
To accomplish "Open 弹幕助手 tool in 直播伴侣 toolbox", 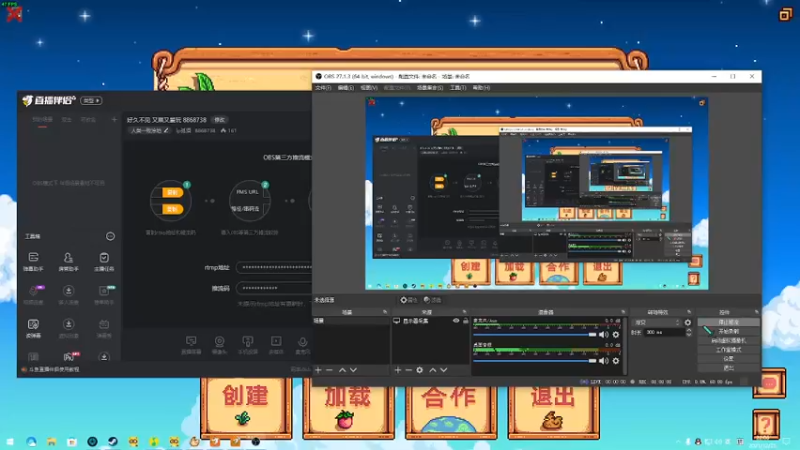I will 33,262.
